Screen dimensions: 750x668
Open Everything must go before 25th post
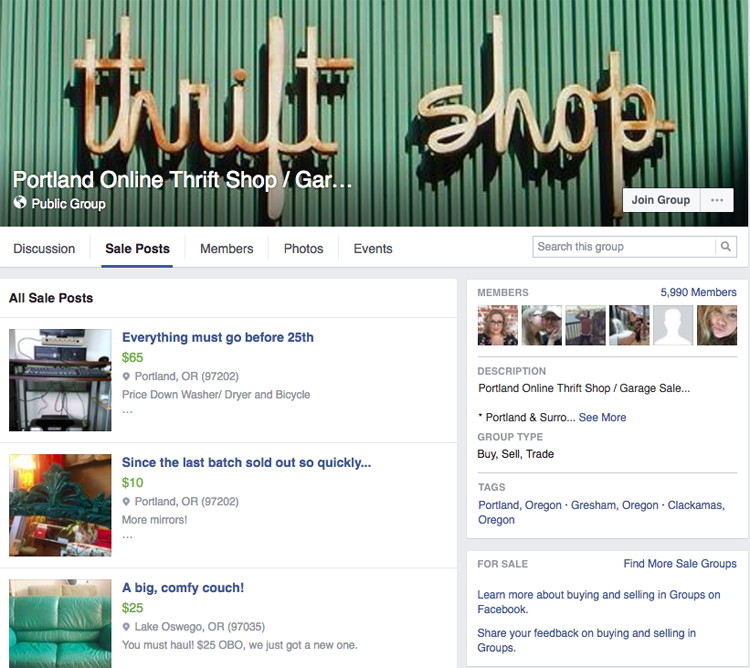tap(218, 338)
